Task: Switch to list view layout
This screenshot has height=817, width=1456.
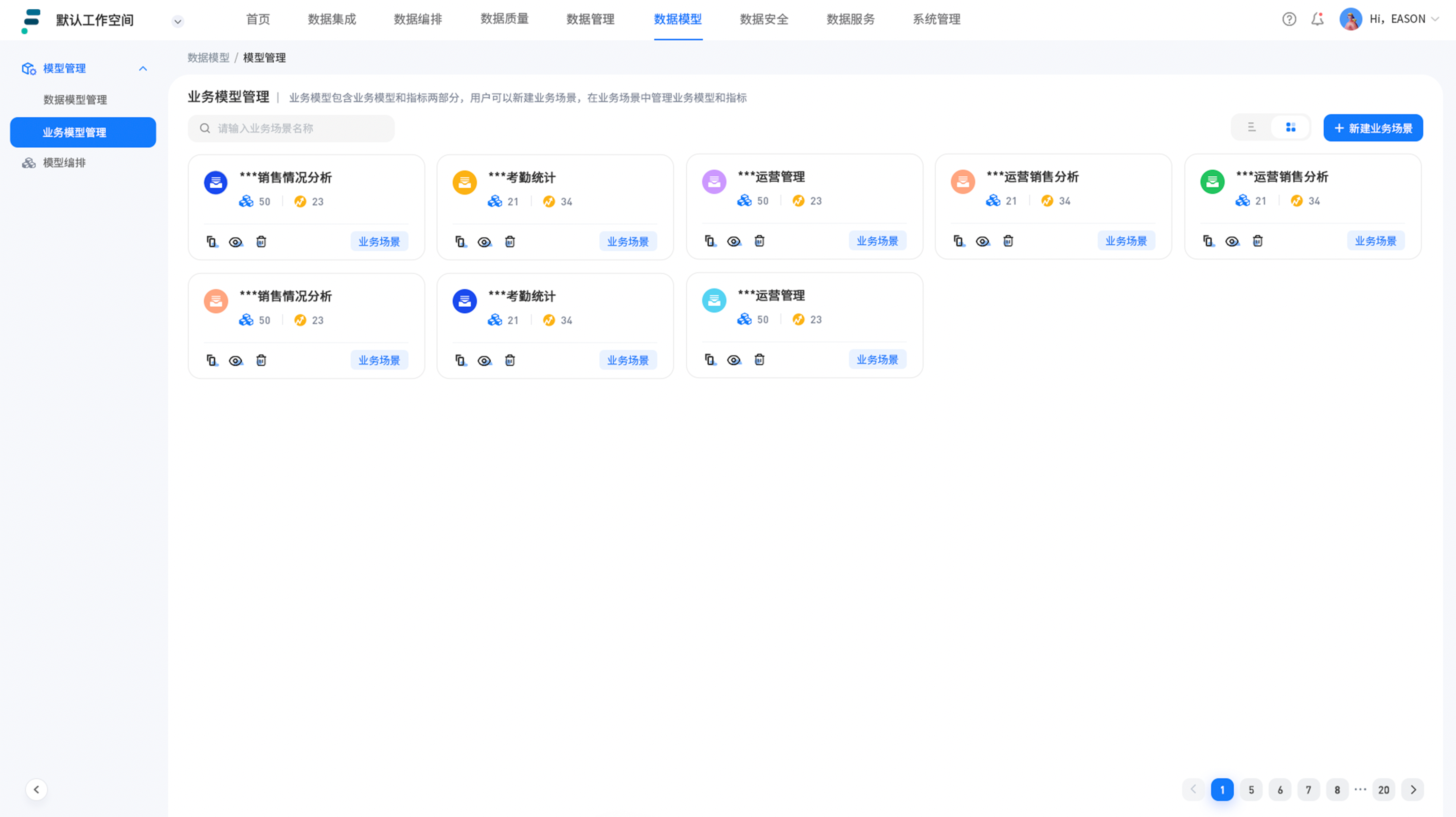Action: click(x=1251, y=128)
